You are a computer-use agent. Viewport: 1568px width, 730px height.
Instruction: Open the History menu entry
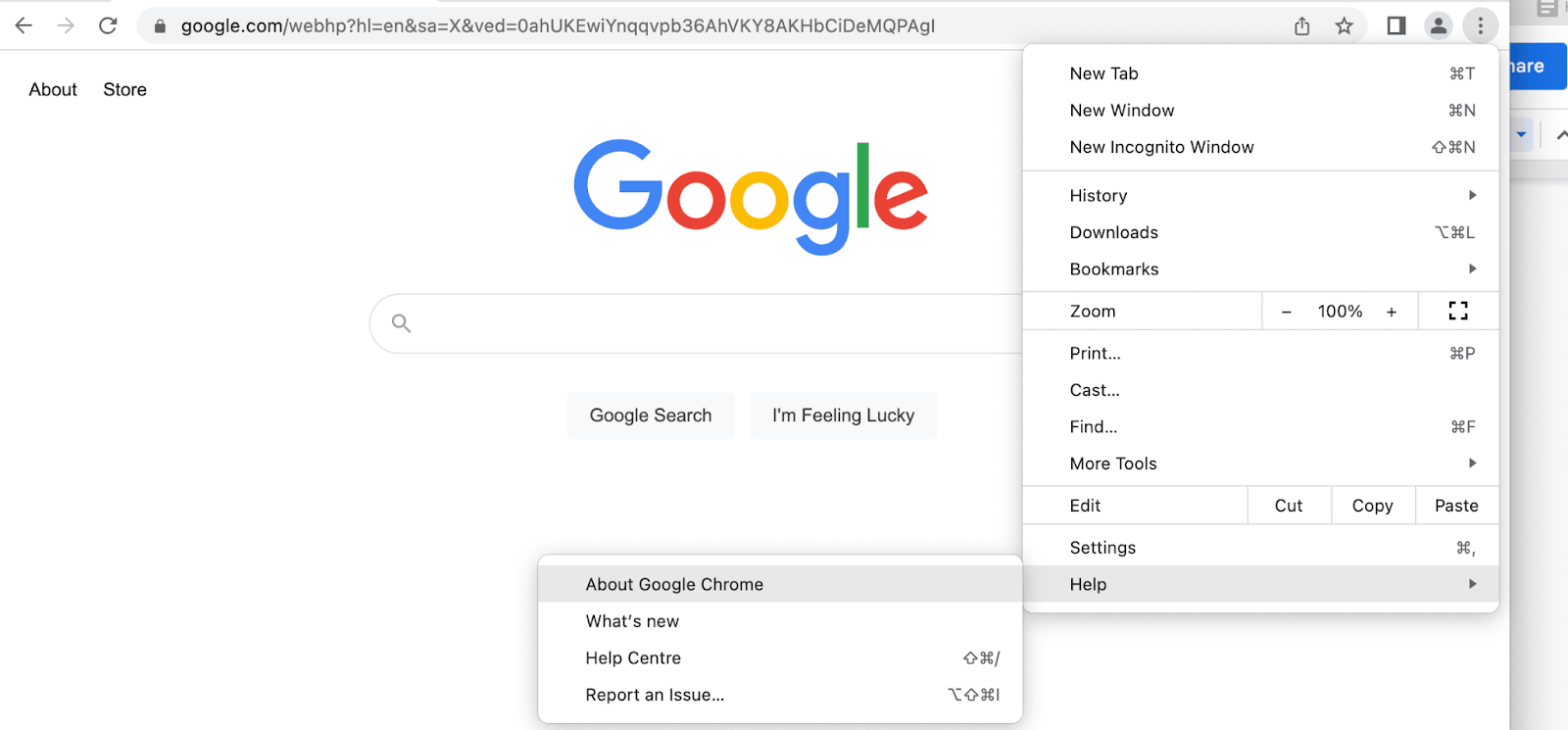tap(1260, 196)
